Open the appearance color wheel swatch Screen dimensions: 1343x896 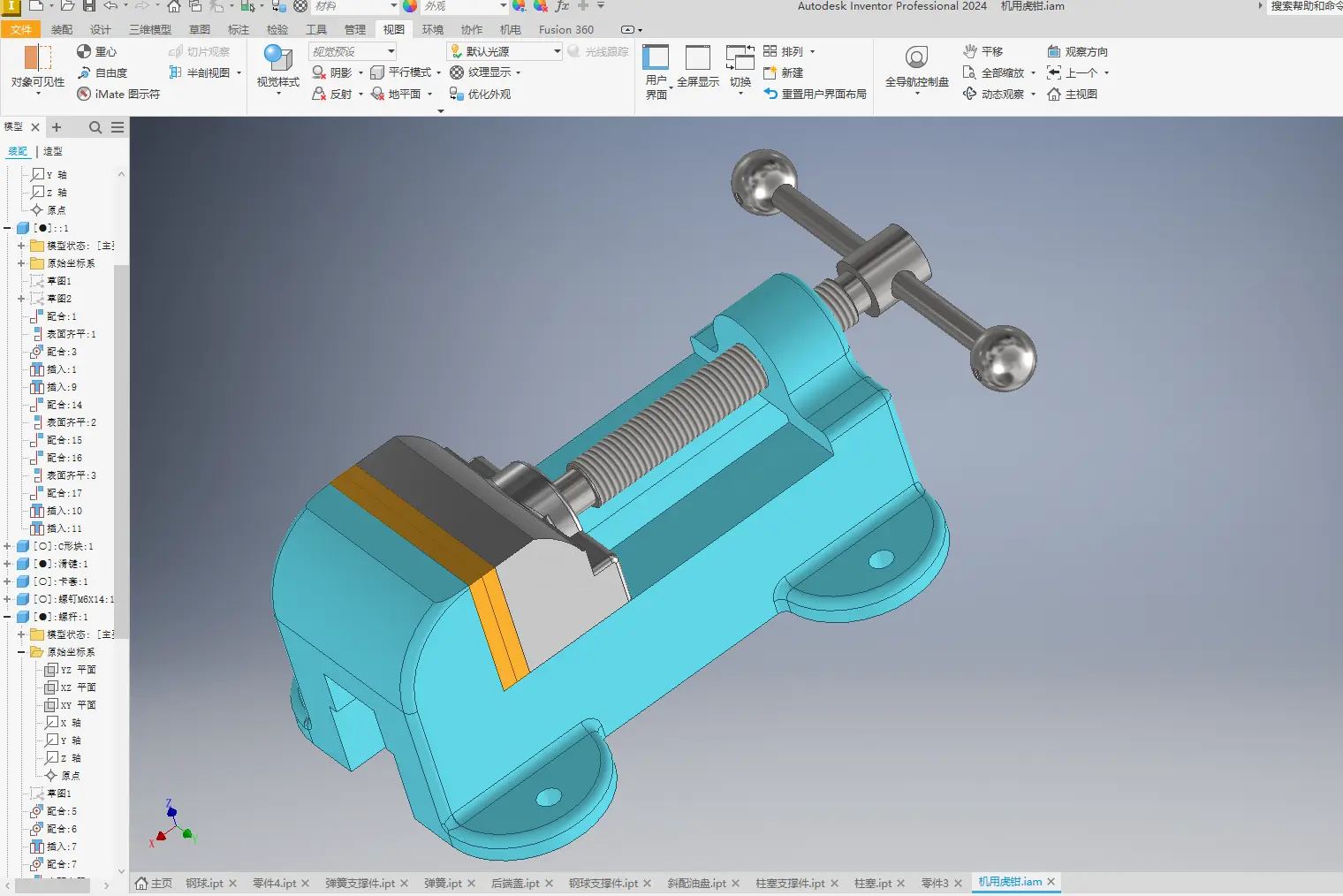tap(410, 6)
